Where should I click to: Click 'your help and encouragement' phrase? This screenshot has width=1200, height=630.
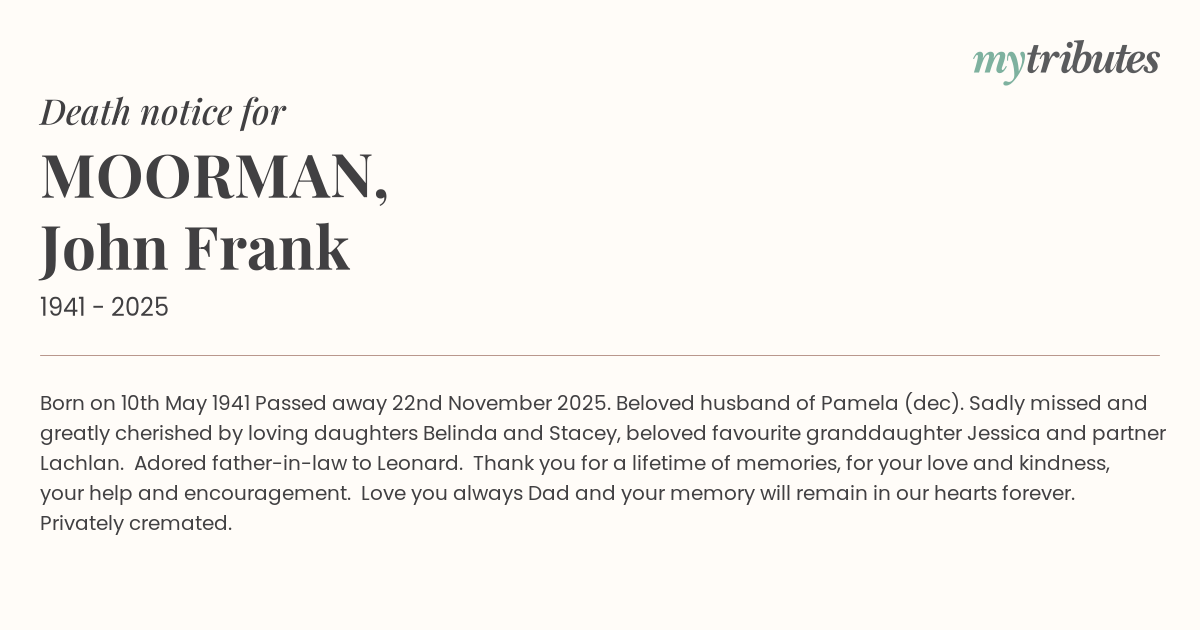point(194,493)
